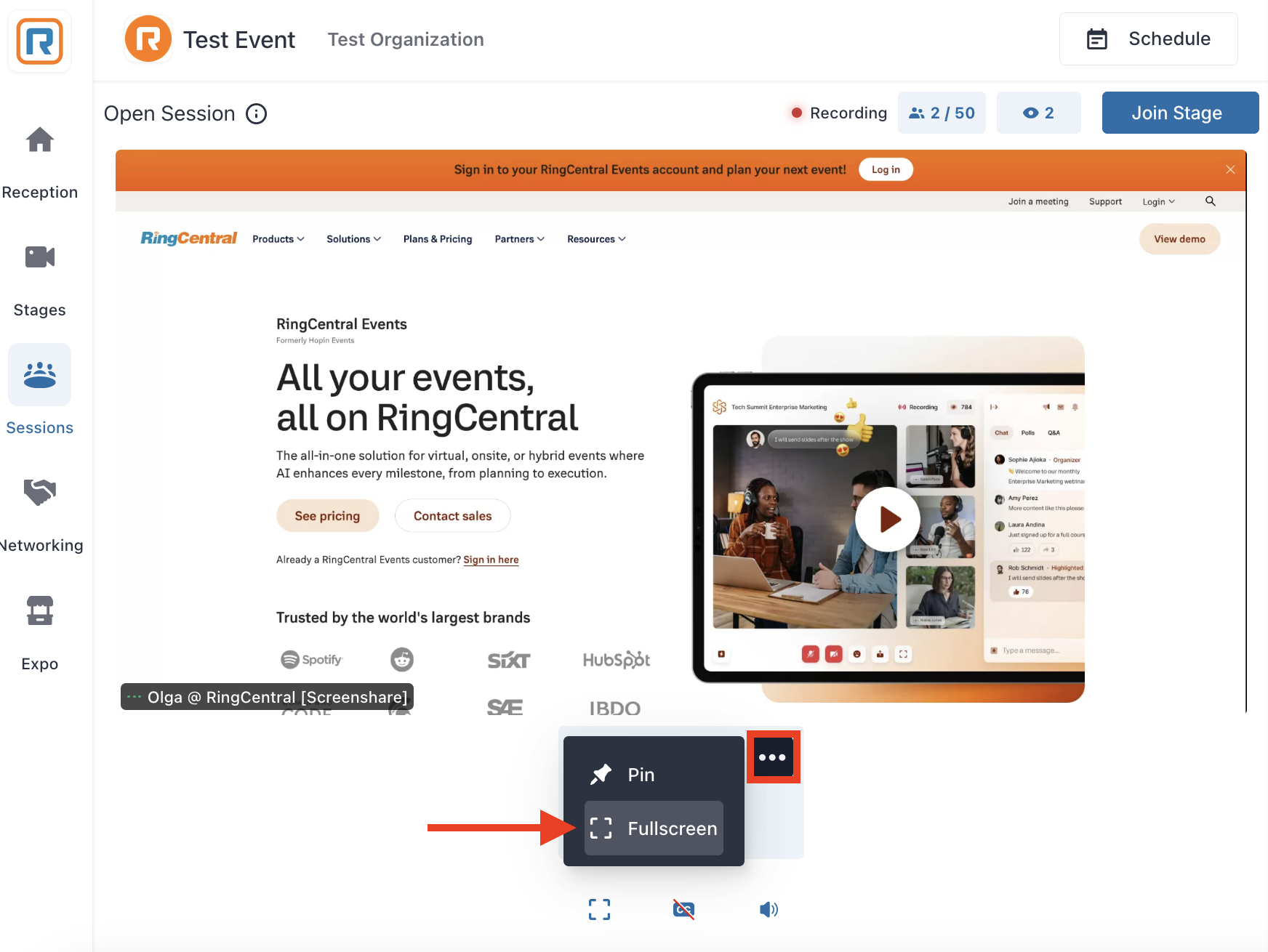
Task: Go to Stages camera icon
Action: tap(40, 257)
